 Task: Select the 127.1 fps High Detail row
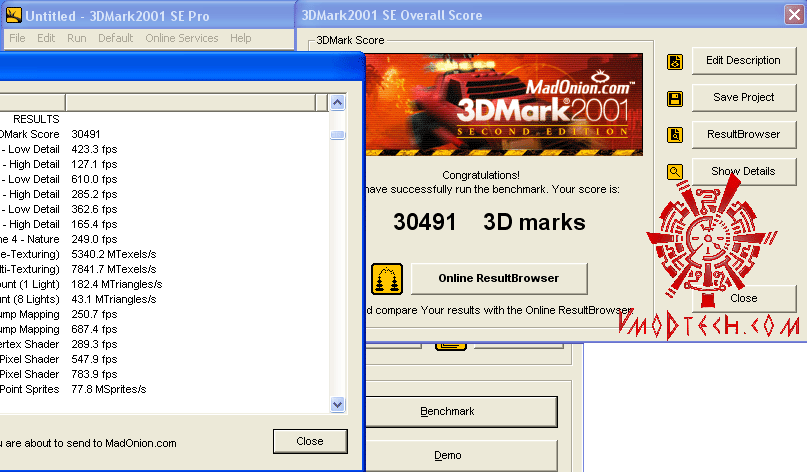point(165,164)
